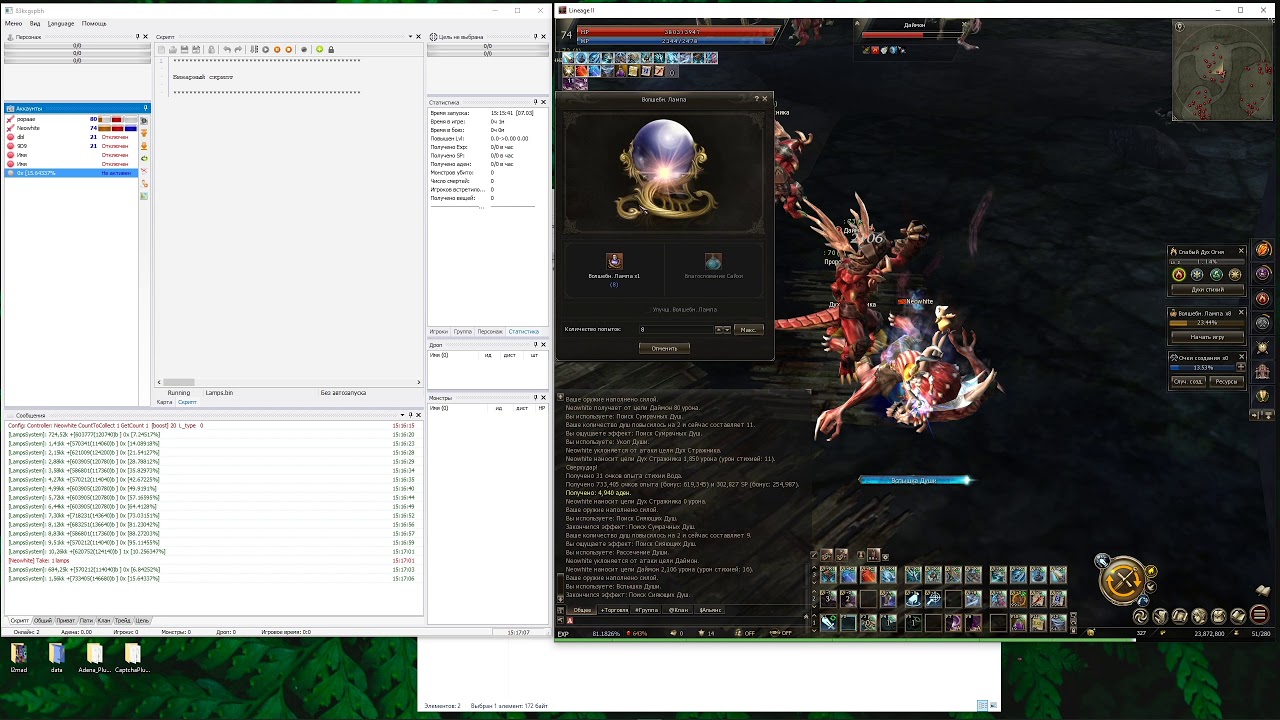Click the crafting points 13.53% progress bar

(x=1202, y=368)
